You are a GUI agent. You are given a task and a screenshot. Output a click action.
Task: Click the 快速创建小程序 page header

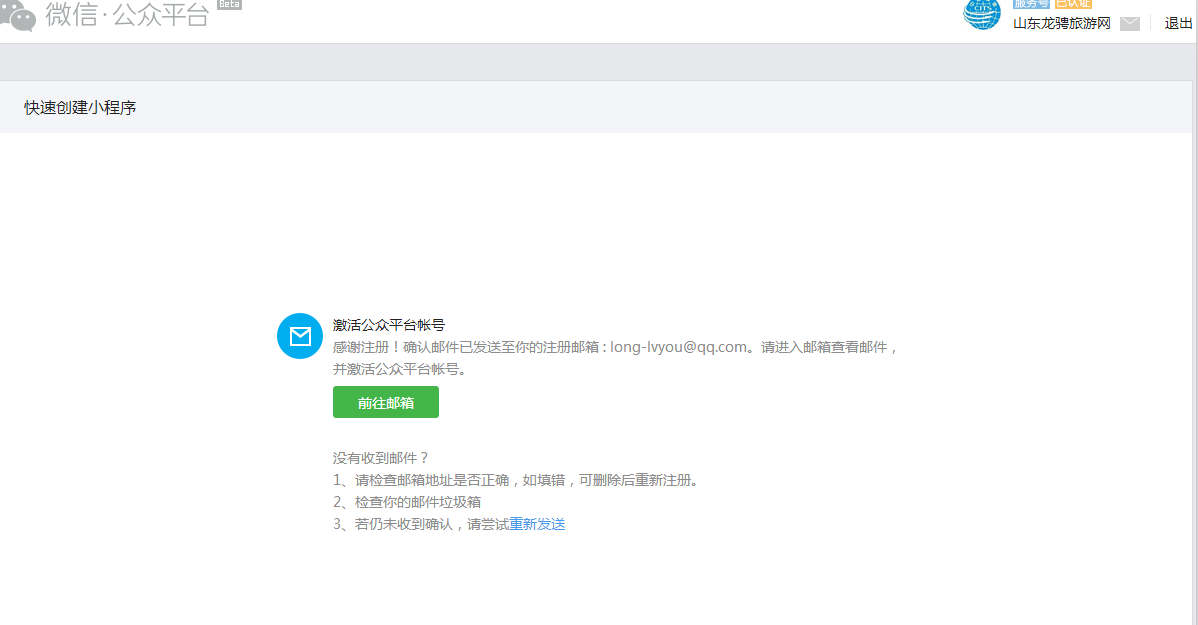click(80, 107)
